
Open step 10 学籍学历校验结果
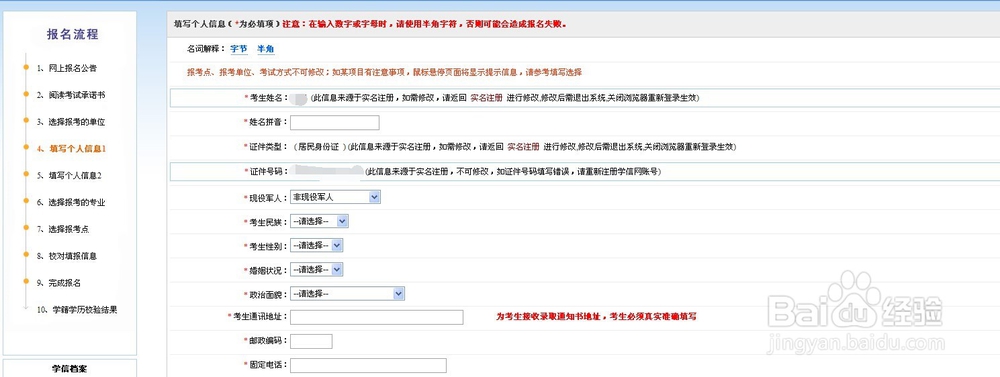(x=77, y=310)
